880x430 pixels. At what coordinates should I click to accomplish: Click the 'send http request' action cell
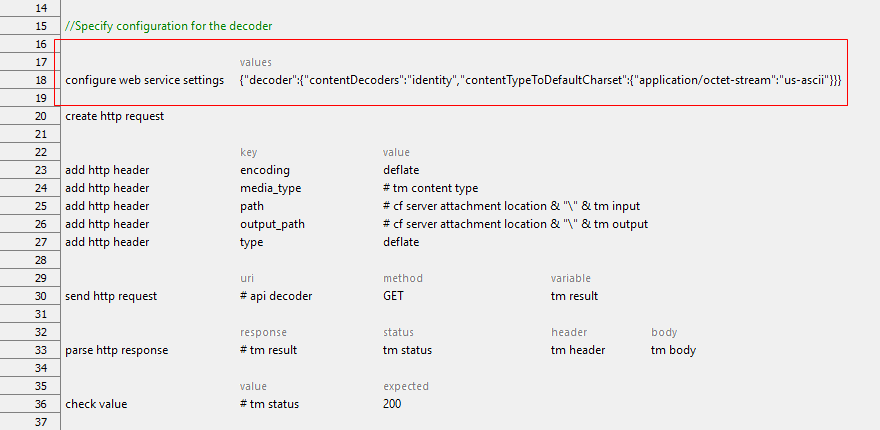(x=111, y=296)
